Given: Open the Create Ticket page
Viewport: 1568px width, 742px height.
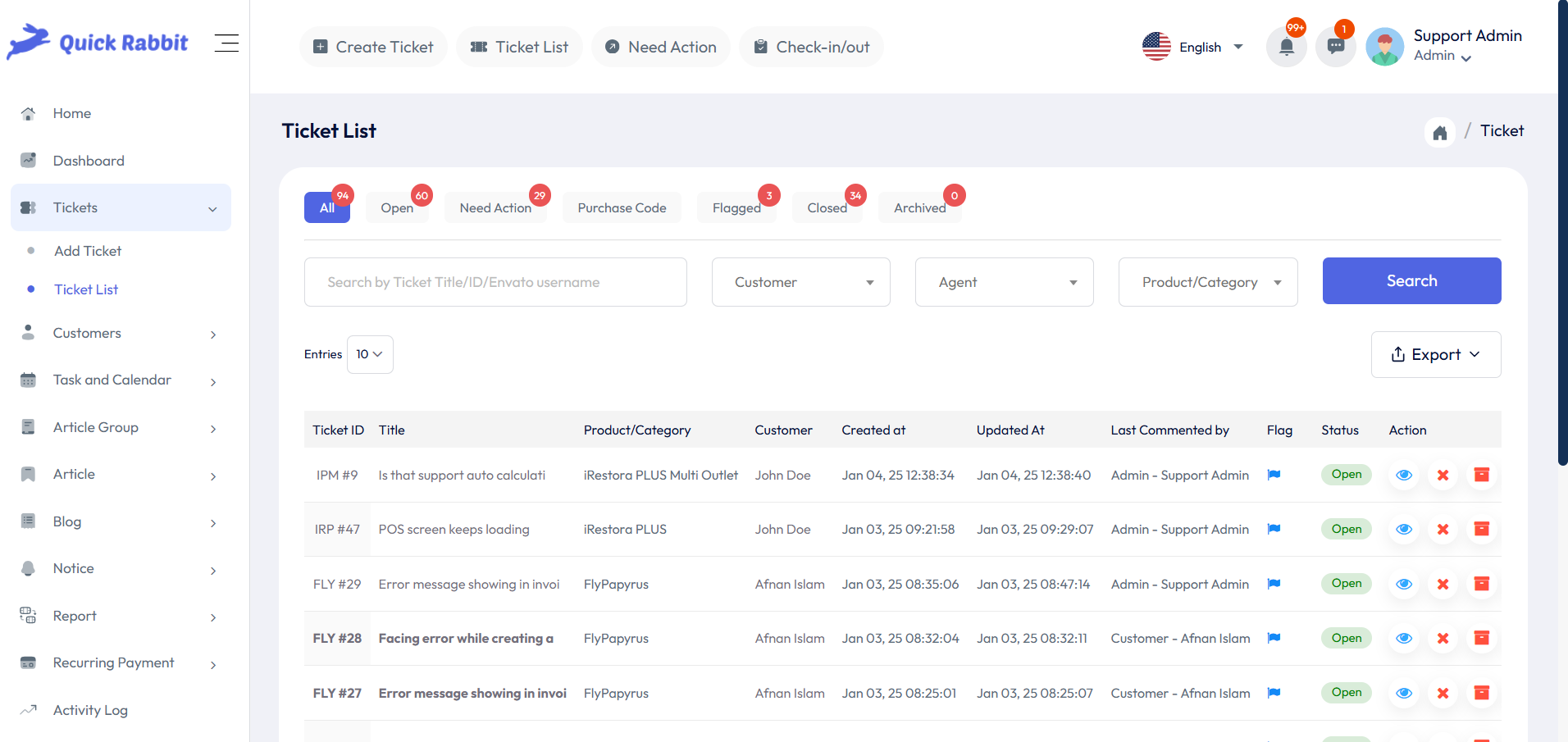Looking at the screenshot, I should click(x=373, y=47).
